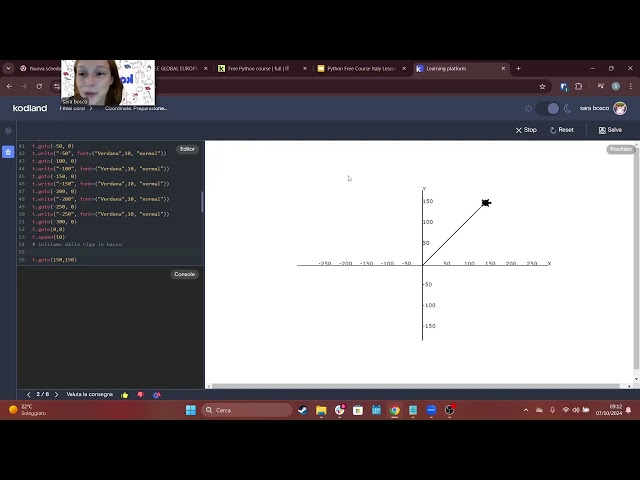Screen dimensions: 640x480
Task: Open Zoom from the taskbar
Action: [431, 410]
